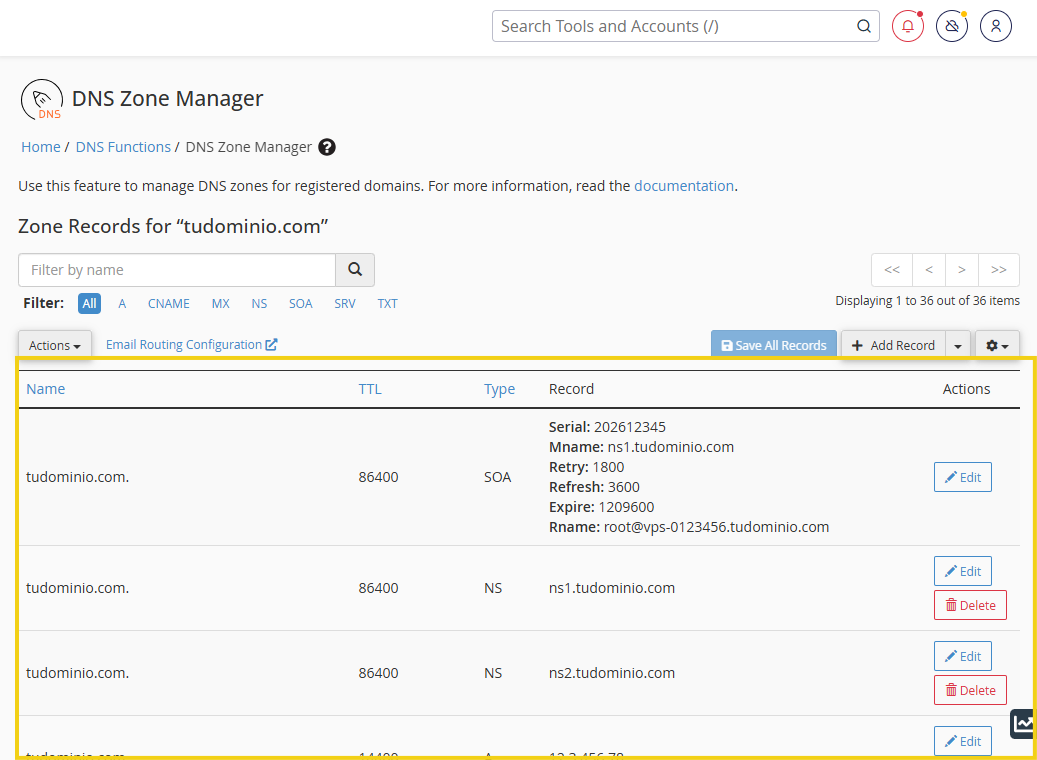Click the cloud disabled status icon

coord(952,26)
